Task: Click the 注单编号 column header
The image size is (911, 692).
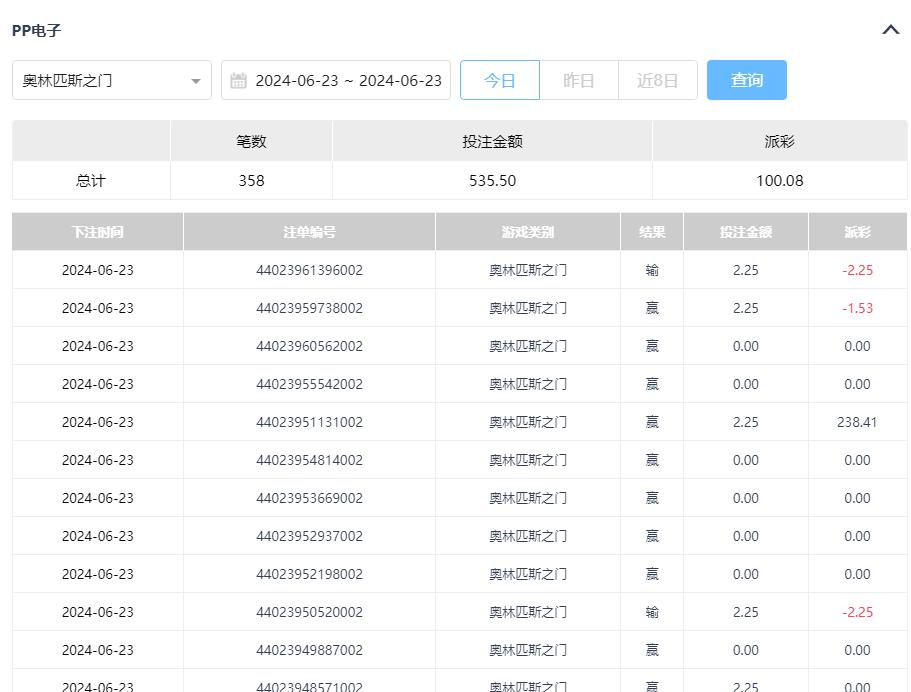Action: pyautogui.click(x=309, y=232)
